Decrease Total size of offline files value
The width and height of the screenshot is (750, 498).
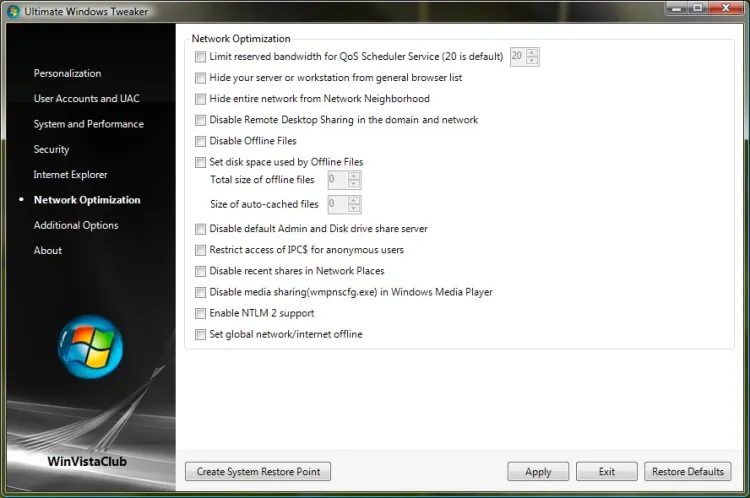click(x=353, y=184)
